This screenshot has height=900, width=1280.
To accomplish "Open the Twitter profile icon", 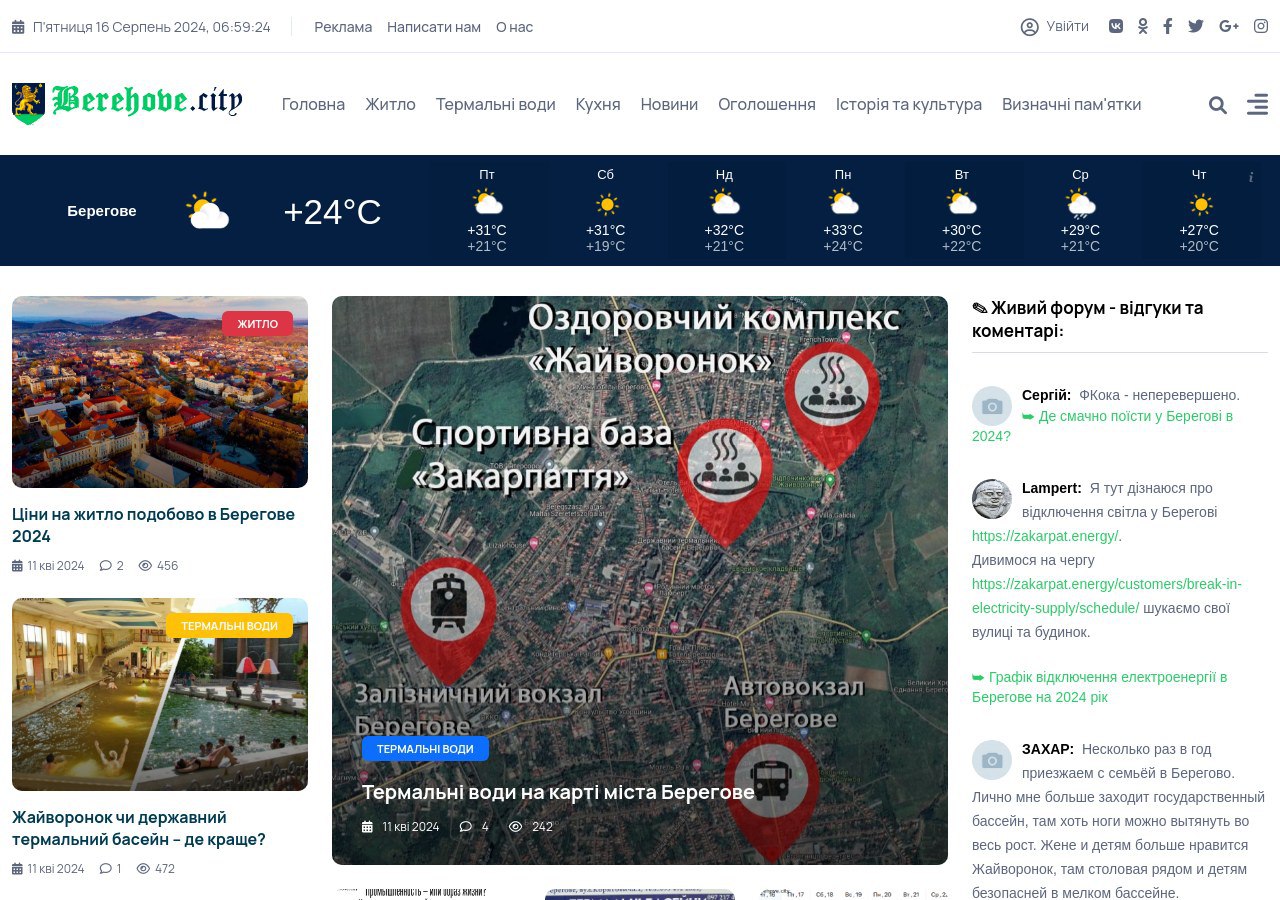I will click(1196, 26).
